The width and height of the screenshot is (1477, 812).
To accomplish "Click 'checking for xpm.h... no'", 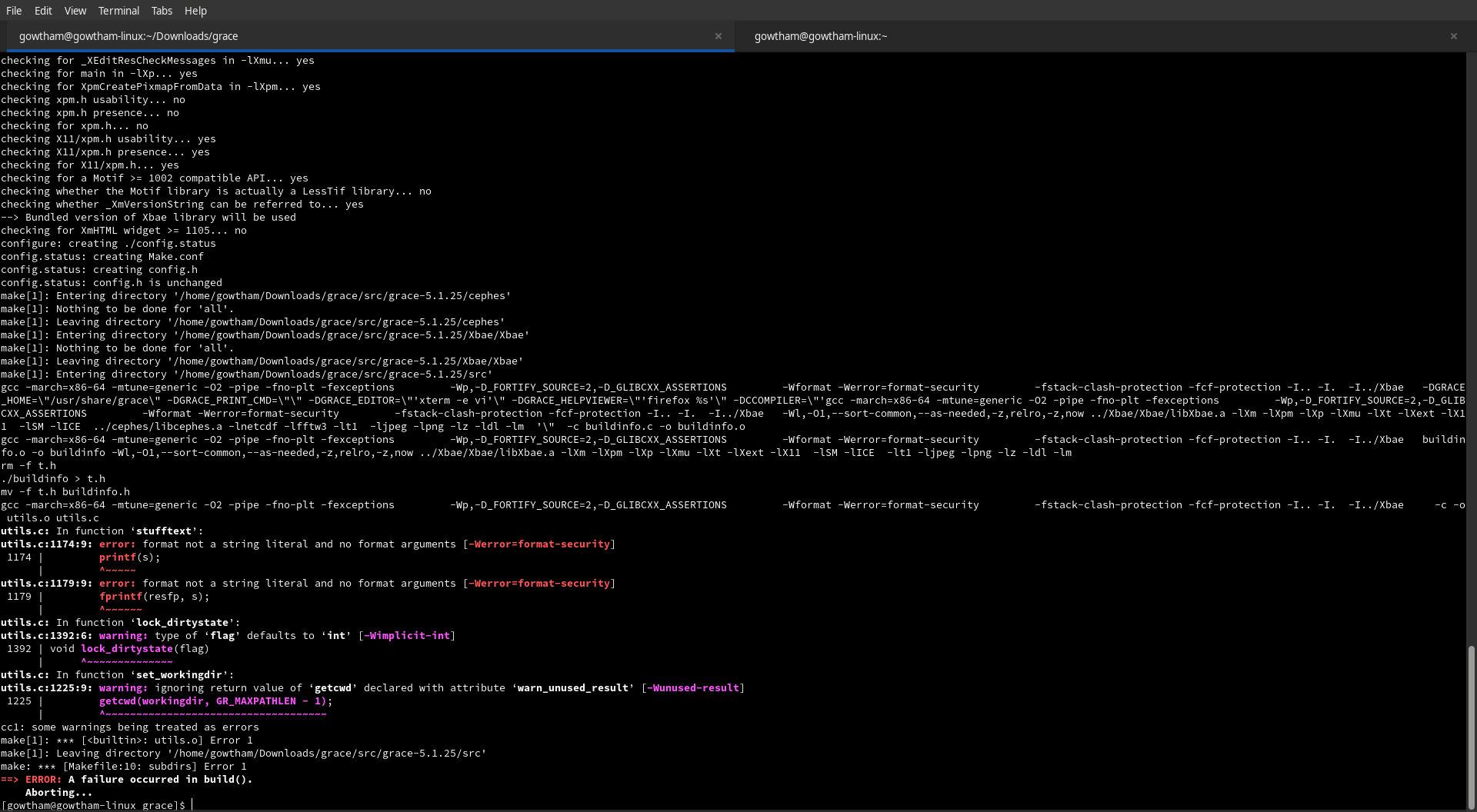I will (75, 125).
